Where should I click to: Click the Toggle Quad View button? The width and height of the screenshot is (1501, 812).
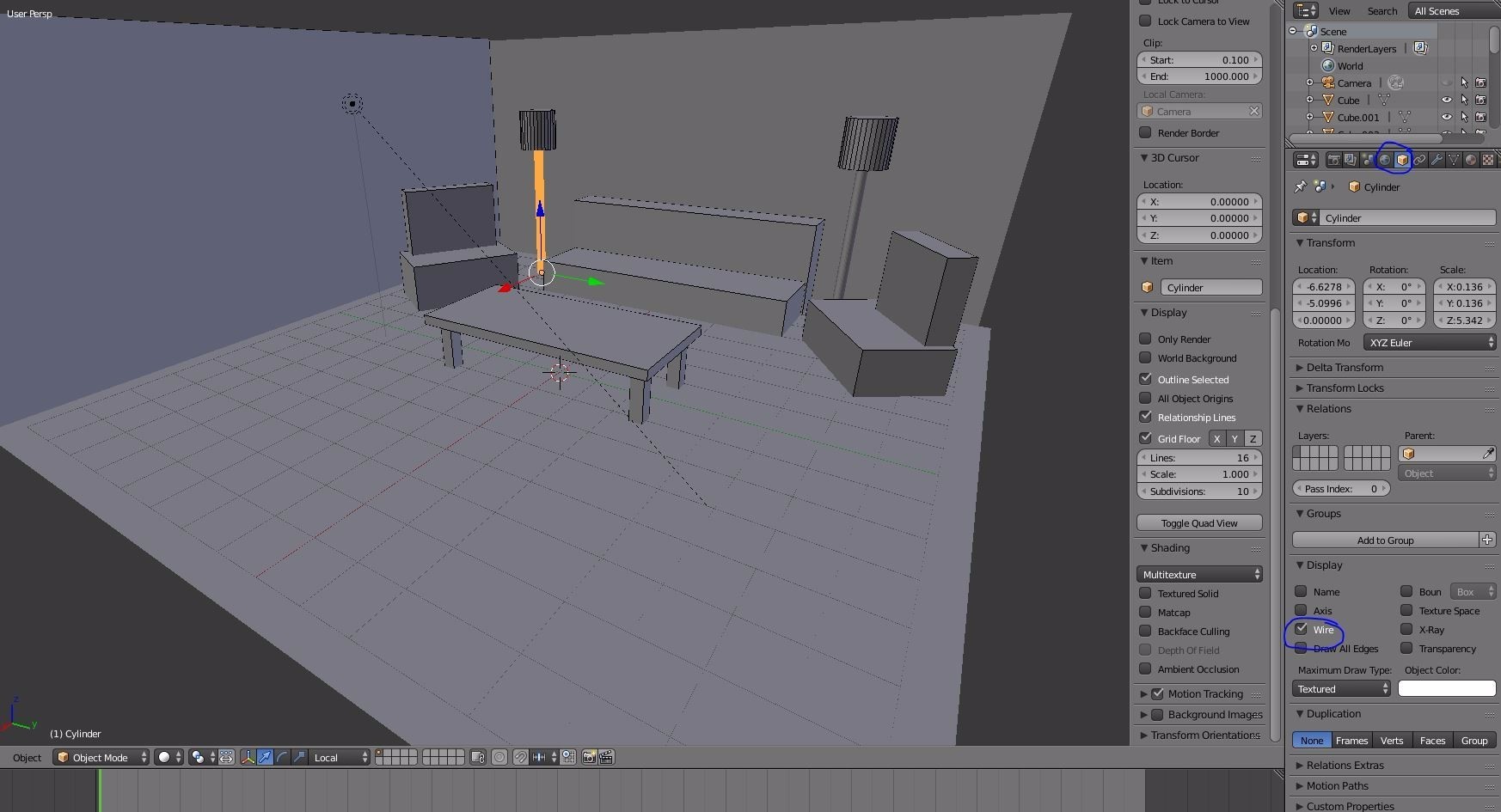[x=1199, y=522]
